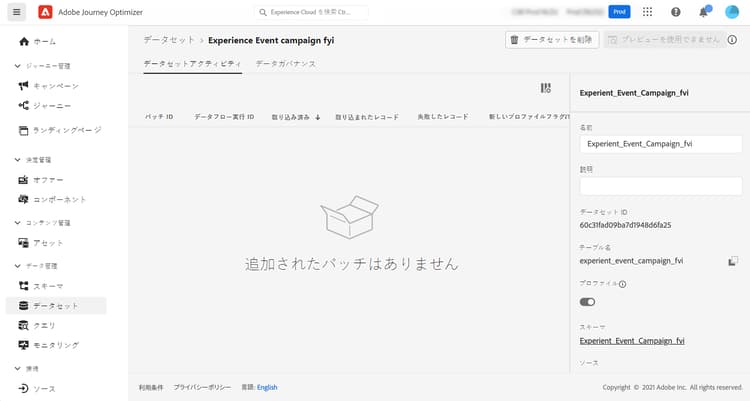
Task: Open the help question mark icon
Action: point(675,12)
